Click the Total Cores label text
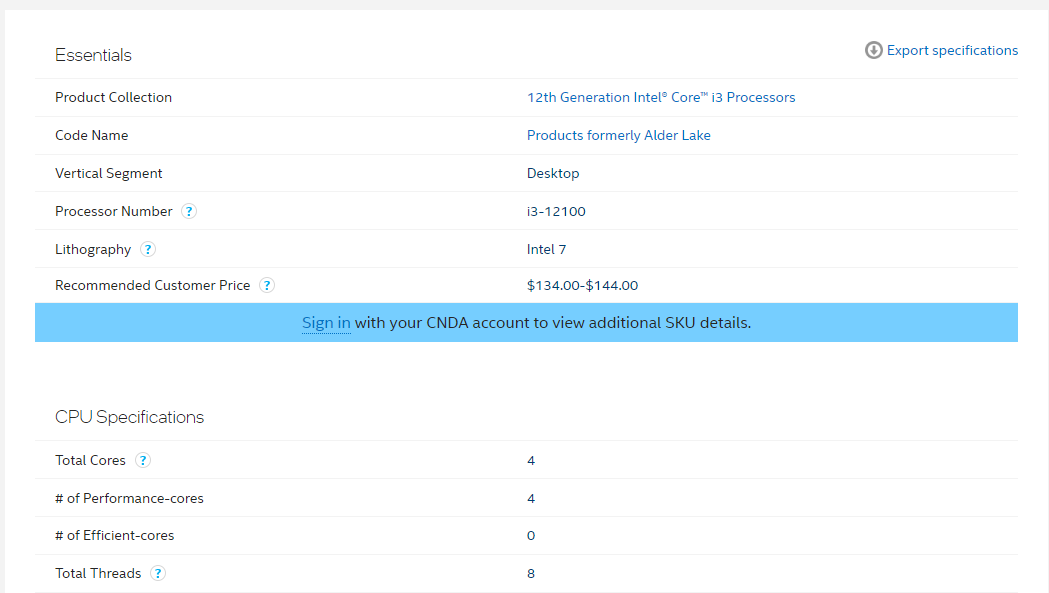Image resolution: width=1049 pixels, height=593 pixels. [90, 460]
